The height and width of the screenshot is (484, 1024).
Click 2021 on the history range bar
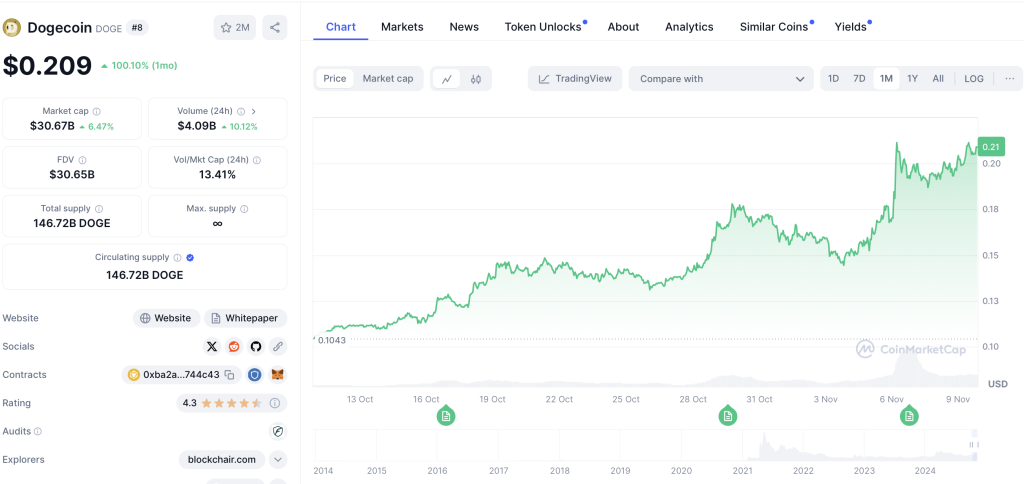(x=741, y=470)
